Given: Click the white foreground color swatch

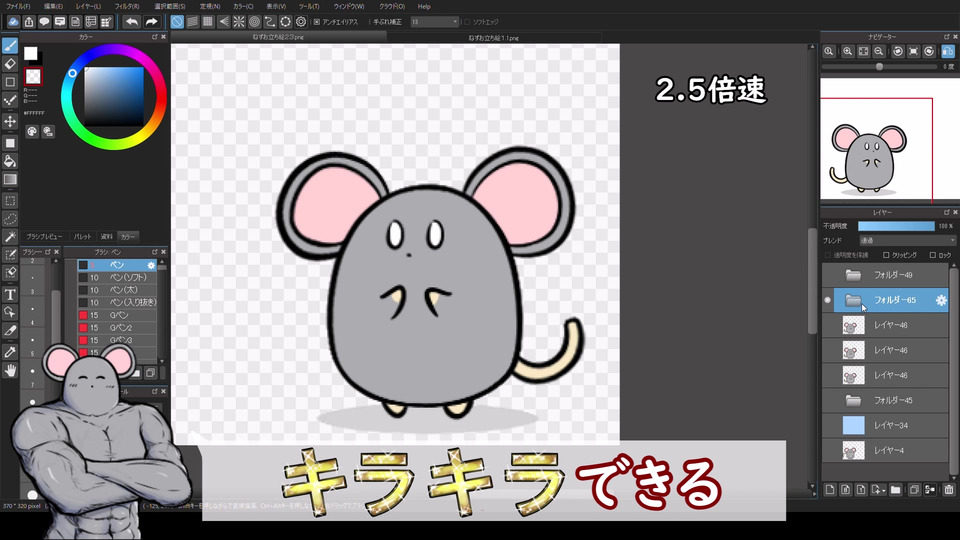Looking at the screenshot, I should [31, 54].
